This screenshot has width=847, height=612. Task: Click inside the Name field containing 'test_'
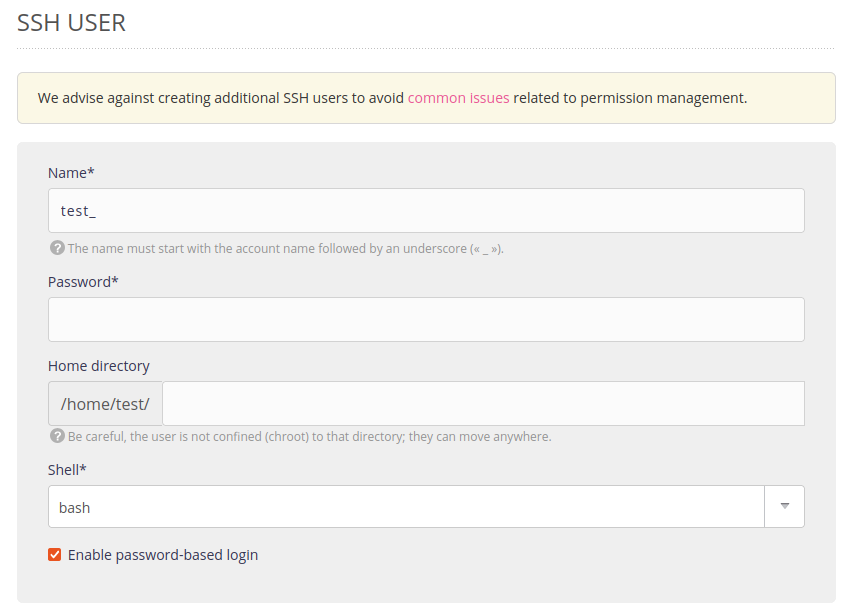(x=300, y=210)
